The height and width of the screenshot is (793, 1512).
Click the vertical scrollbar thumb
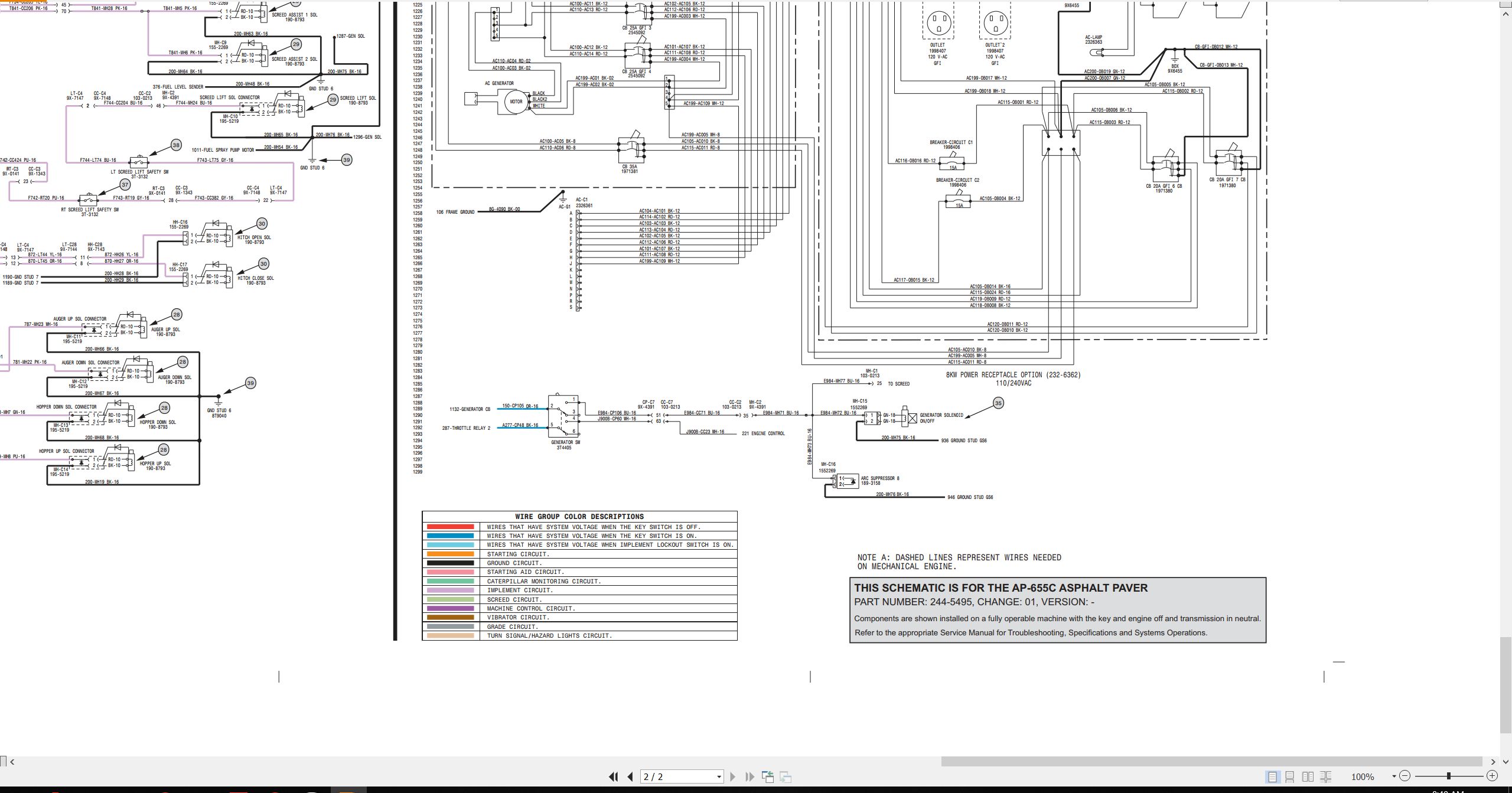[x=1506, y=686]
